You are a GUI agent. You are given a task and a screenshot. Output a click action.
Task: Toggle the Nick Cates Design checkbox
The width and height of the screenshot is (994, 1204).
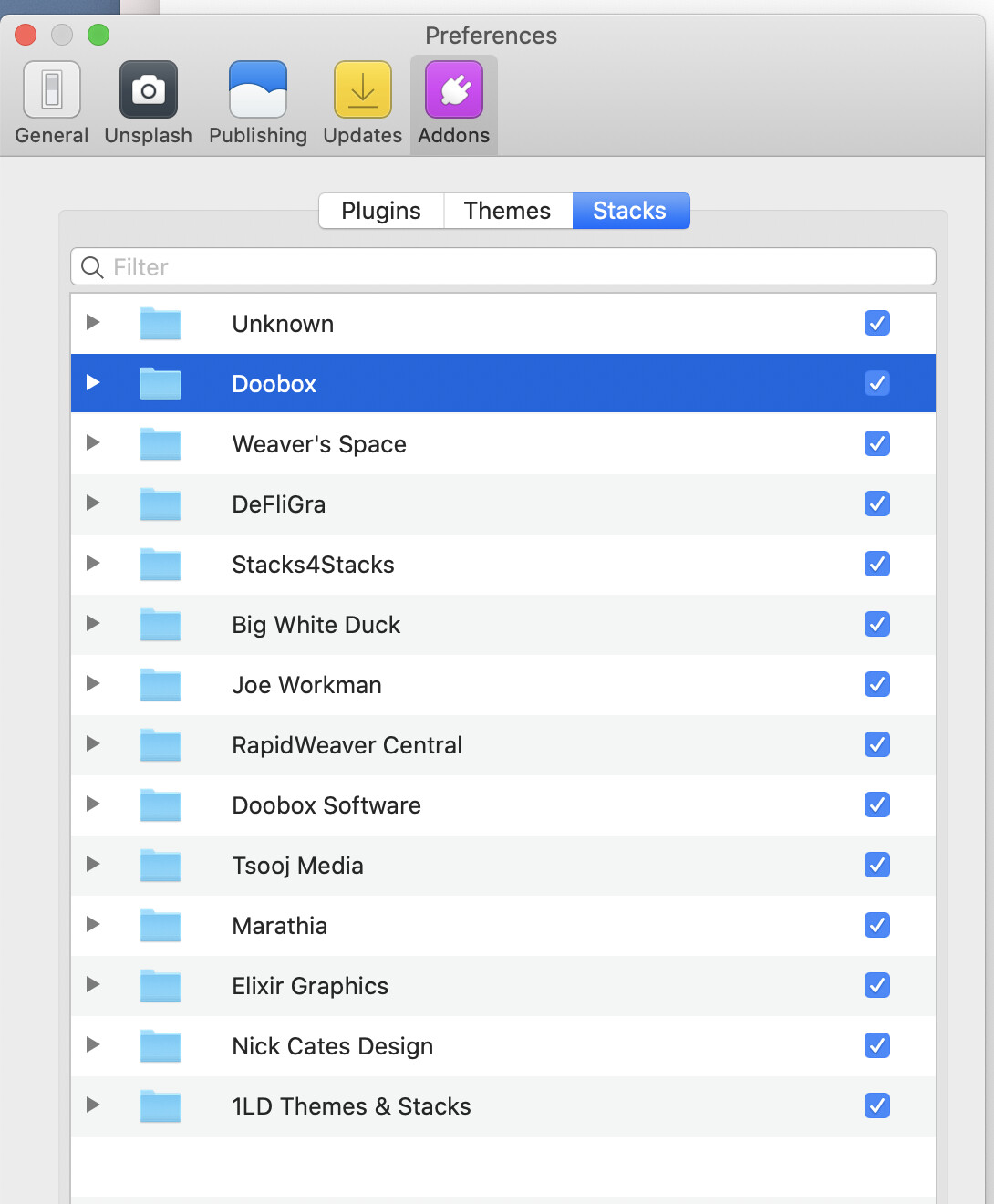tap(877, 1045)
